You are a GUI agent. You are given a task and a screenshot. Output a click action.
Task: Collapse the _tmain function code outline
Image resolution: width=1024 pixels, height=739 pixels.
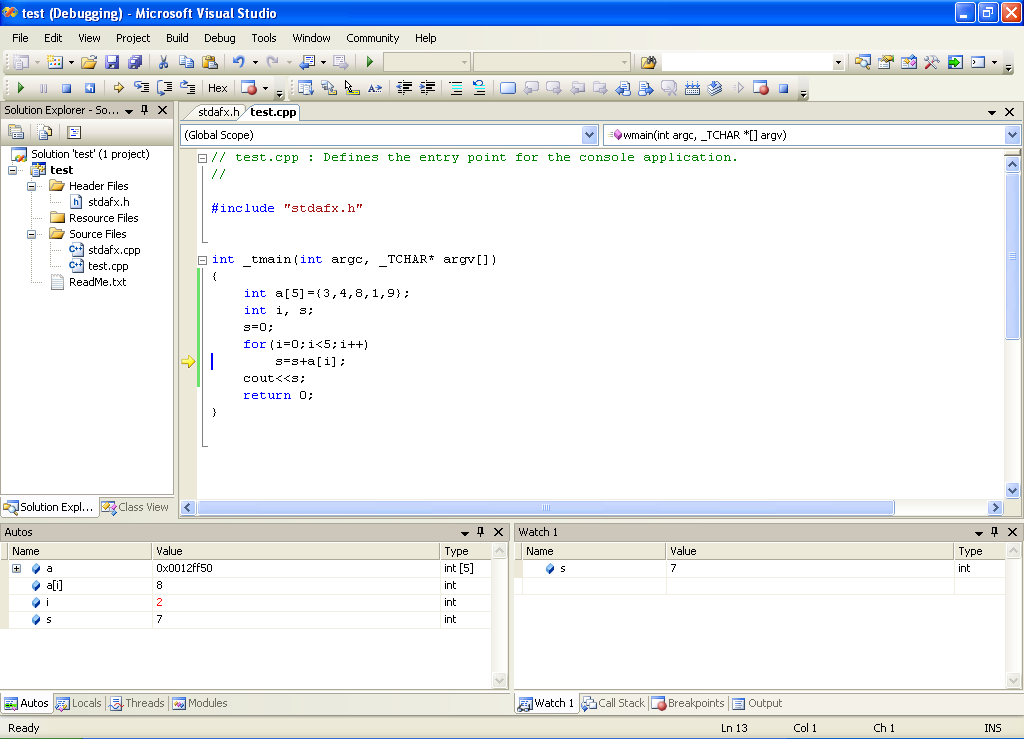[202, 260]
